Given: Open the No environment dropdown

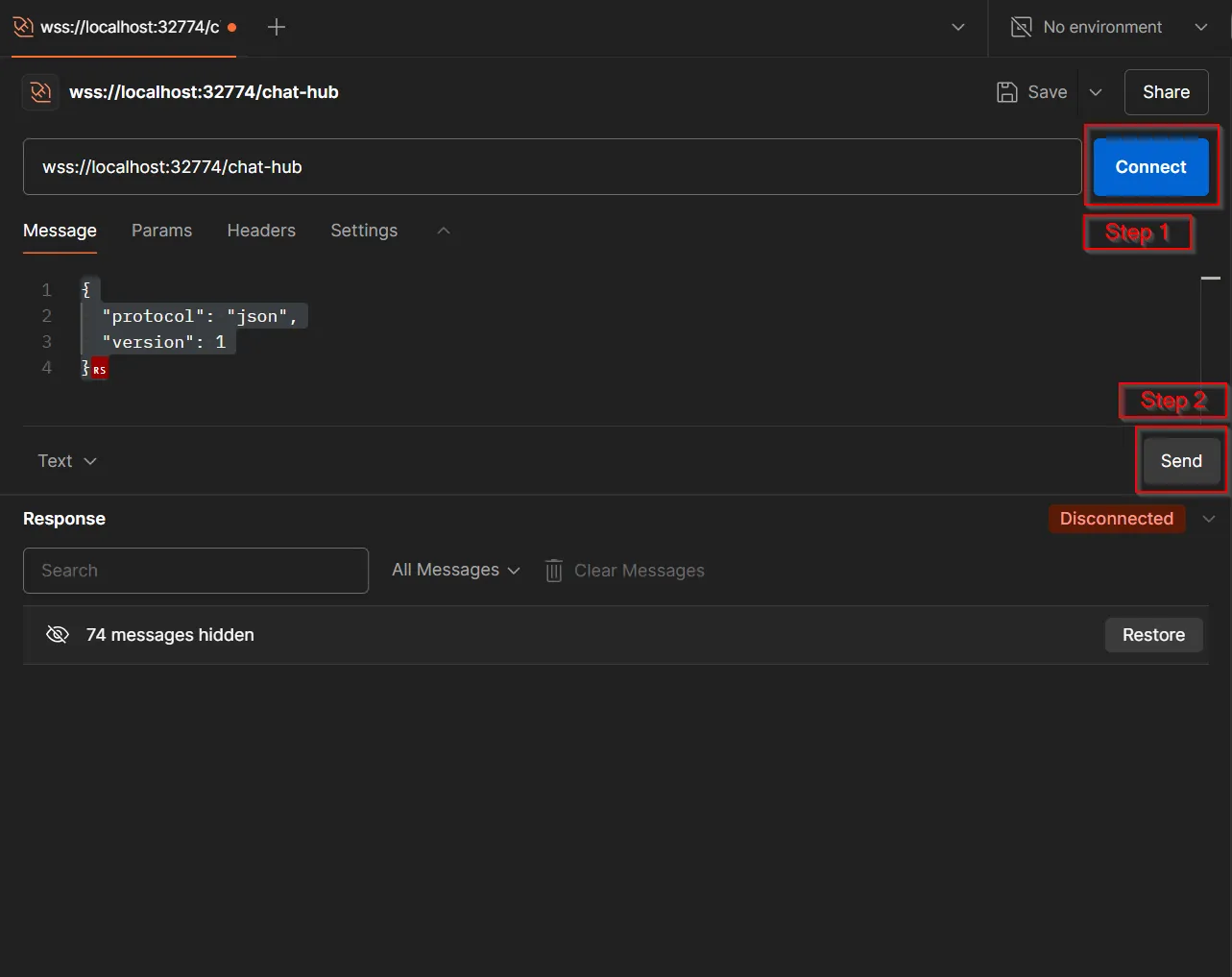Looking at the screenshot, I should (1200, 27).
